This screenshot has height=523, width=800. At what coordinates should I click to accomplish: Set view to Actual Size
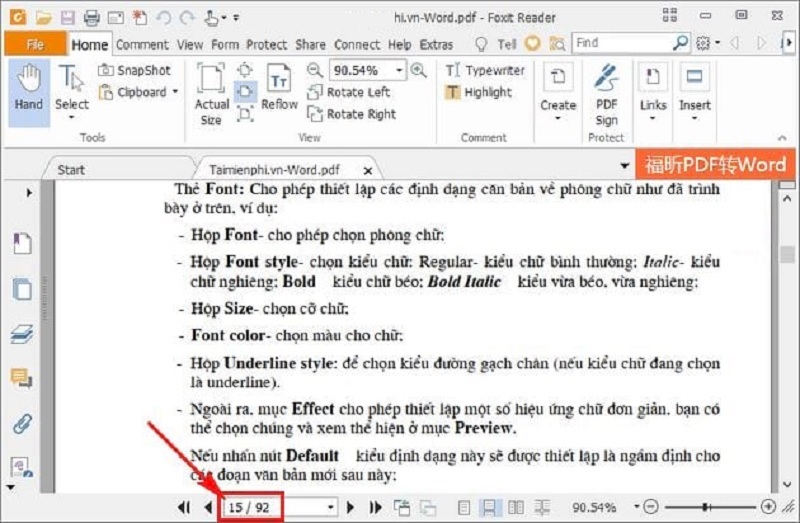(211, 94)
